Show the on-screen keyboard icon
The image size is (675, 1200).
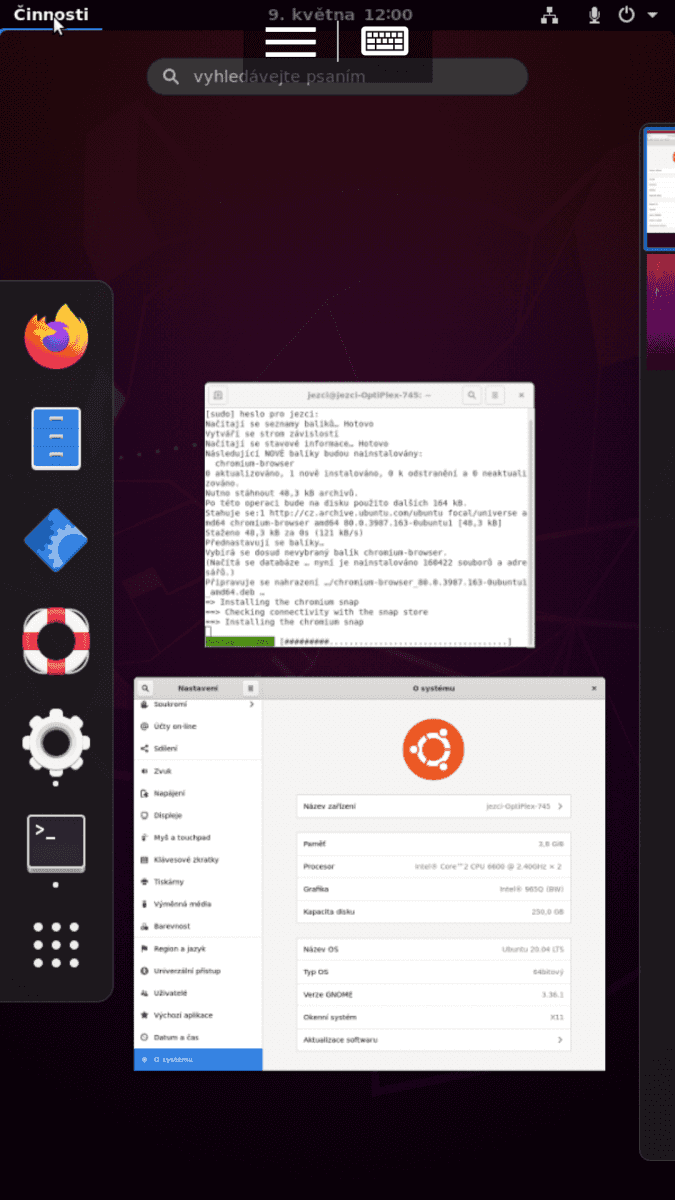coord(385,42)
